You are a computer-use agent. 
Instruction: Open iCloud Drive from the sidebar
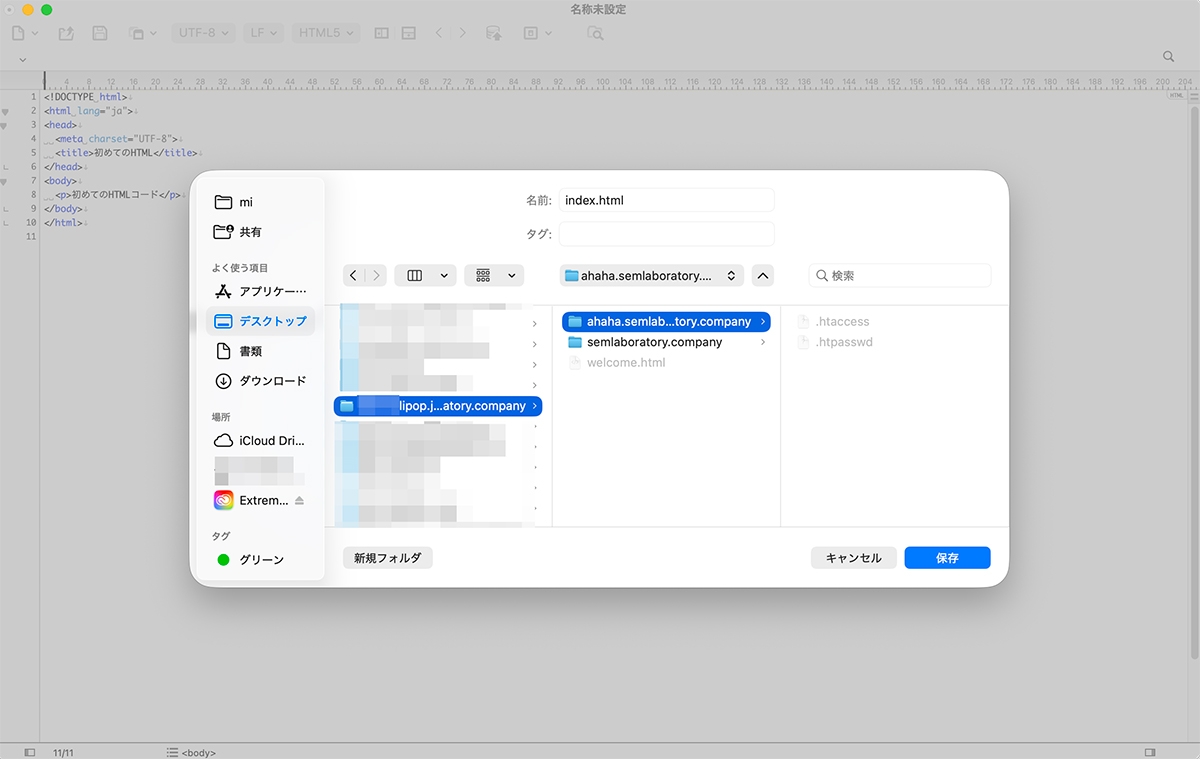[x=260, y=440]
